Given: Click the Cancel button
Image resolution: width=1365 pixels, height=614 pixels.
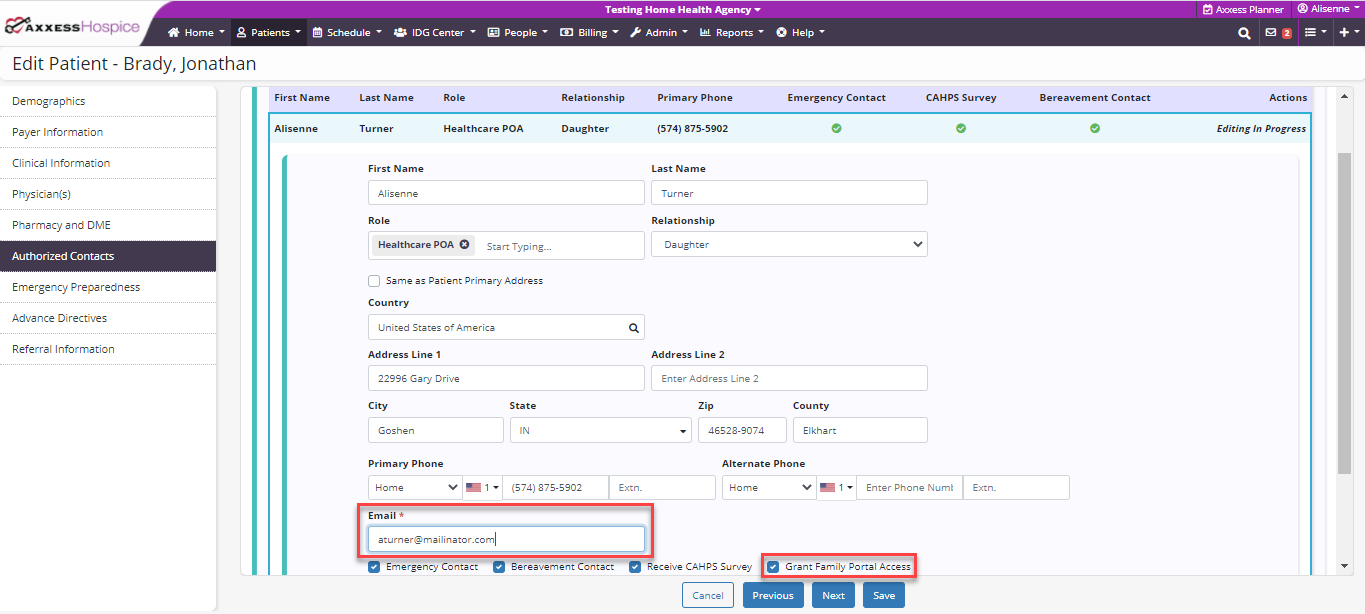Looking at the screenshot, I should pyautogui.click(x=707, y=596).
